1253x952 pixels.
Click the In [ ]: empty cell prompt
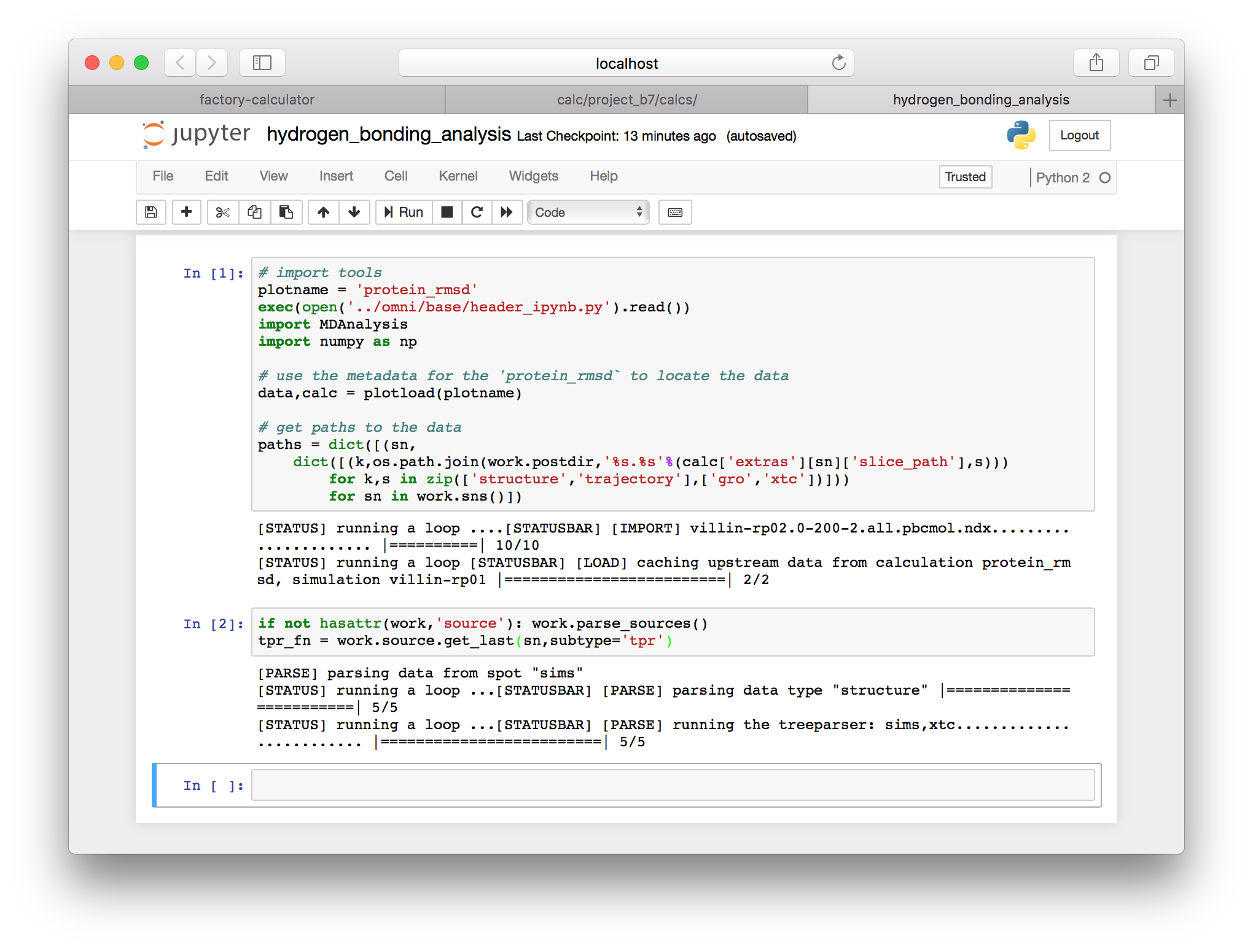pos(213,786)
